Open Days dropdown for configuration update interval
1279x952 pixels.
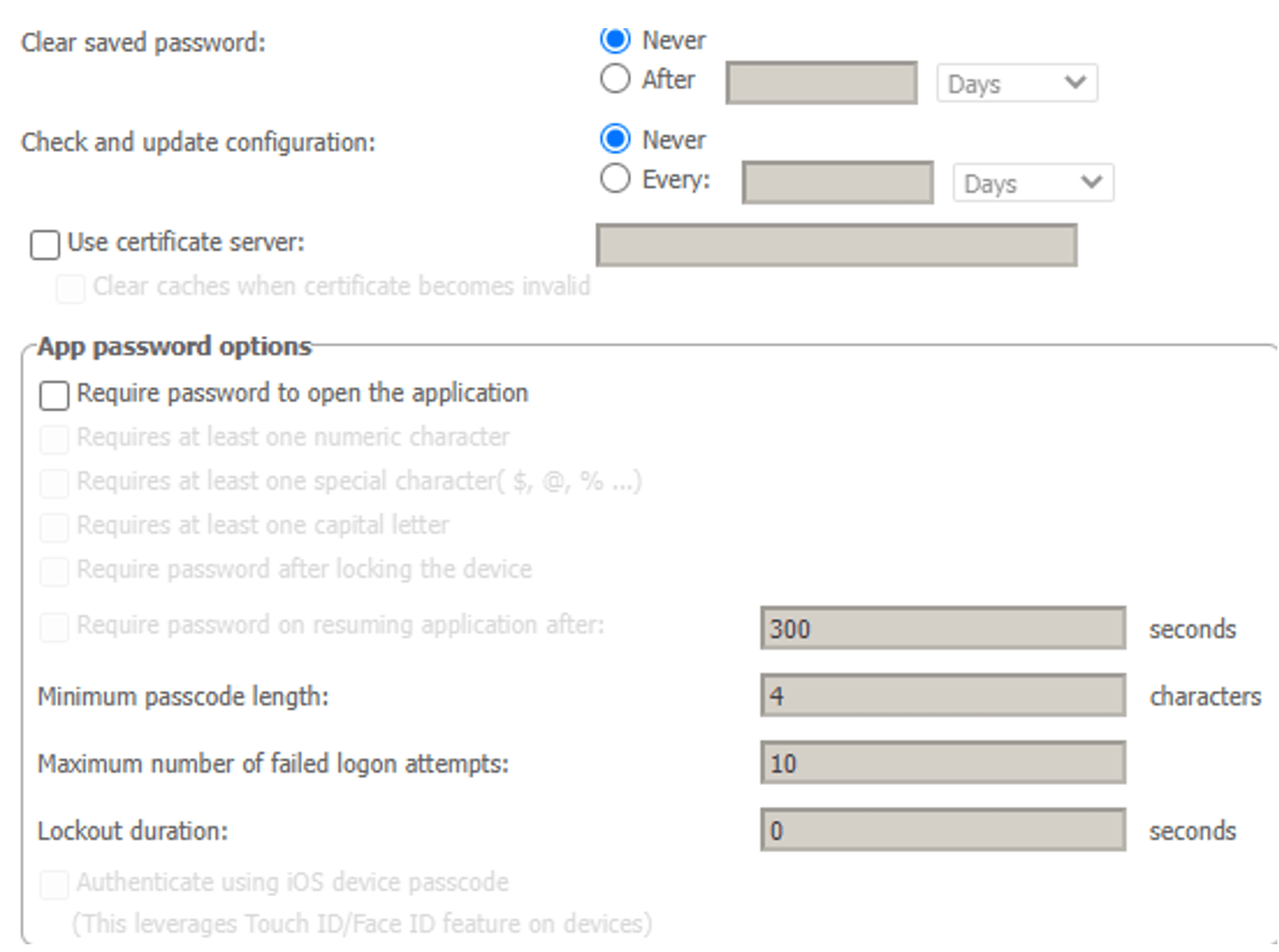coord(1032,183)
